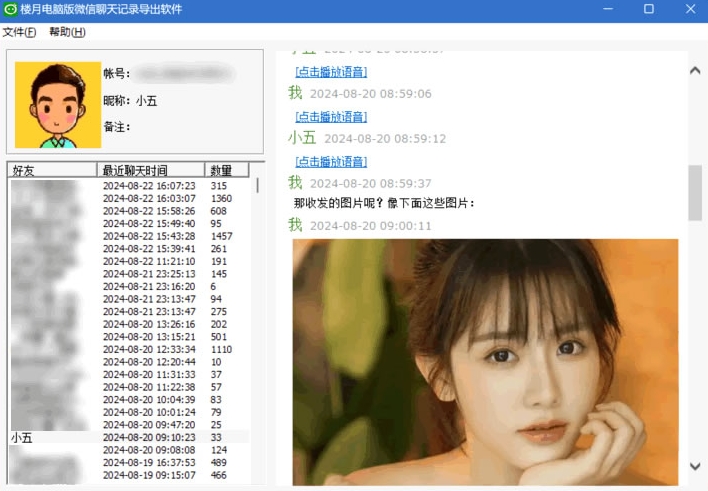Click sender name 小五 at 08:59:12
Image resolution: width=708 pixels, height=491 pixels.
[x=302, y=138]
